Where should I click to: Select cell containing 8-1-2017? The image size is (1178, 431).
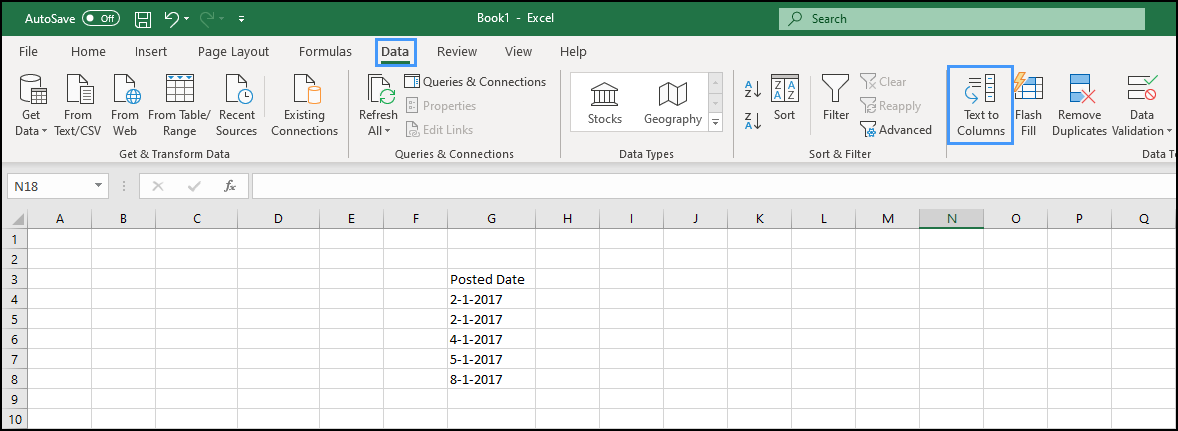point(491,379)
